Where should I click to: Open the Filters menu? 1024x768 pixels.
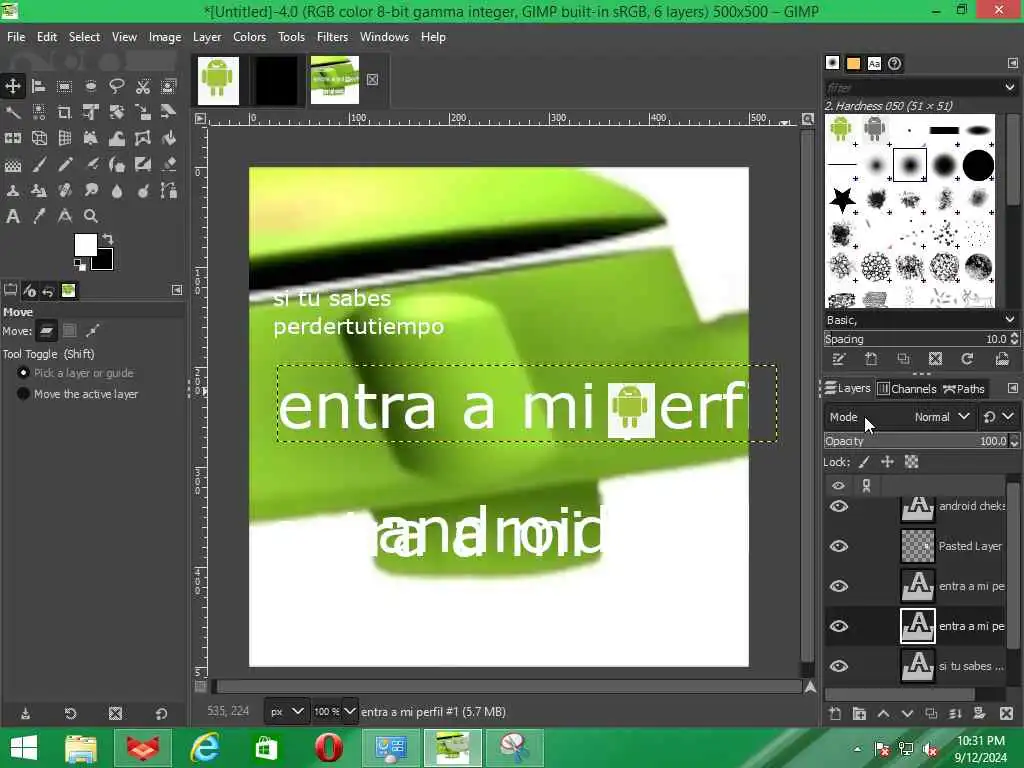332,37
